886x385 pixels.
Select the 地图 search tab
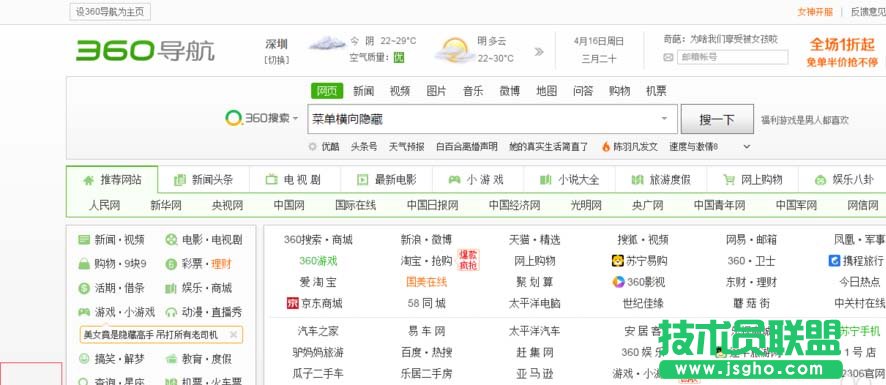point(546,90)
